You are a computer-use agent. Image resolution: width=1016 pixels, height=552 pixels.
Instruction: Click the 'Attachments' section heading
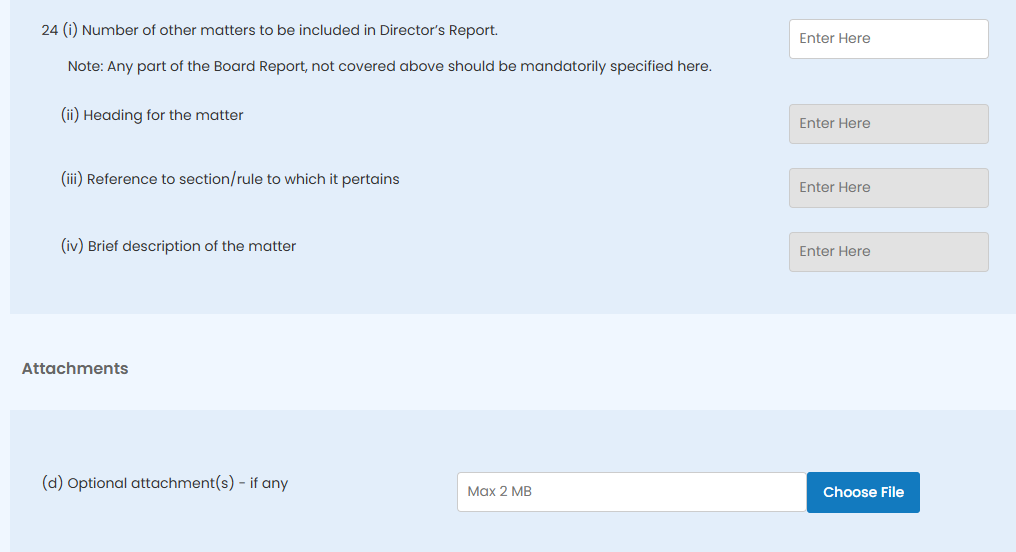tap(75, 369)
